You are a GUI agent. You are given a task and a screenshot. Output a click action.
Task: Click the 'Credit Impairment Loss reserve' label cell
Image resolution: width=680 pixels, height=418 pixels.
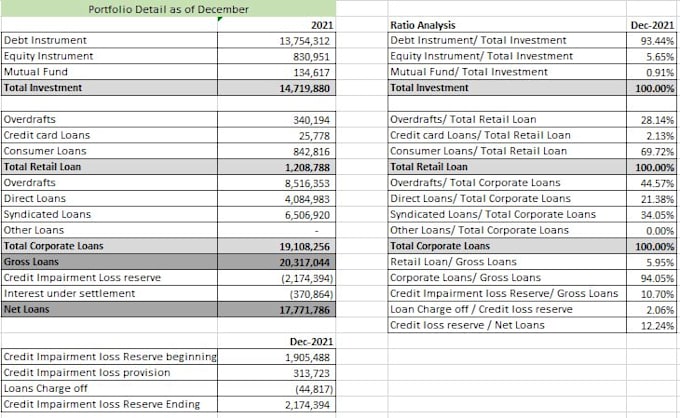(109, 278)
